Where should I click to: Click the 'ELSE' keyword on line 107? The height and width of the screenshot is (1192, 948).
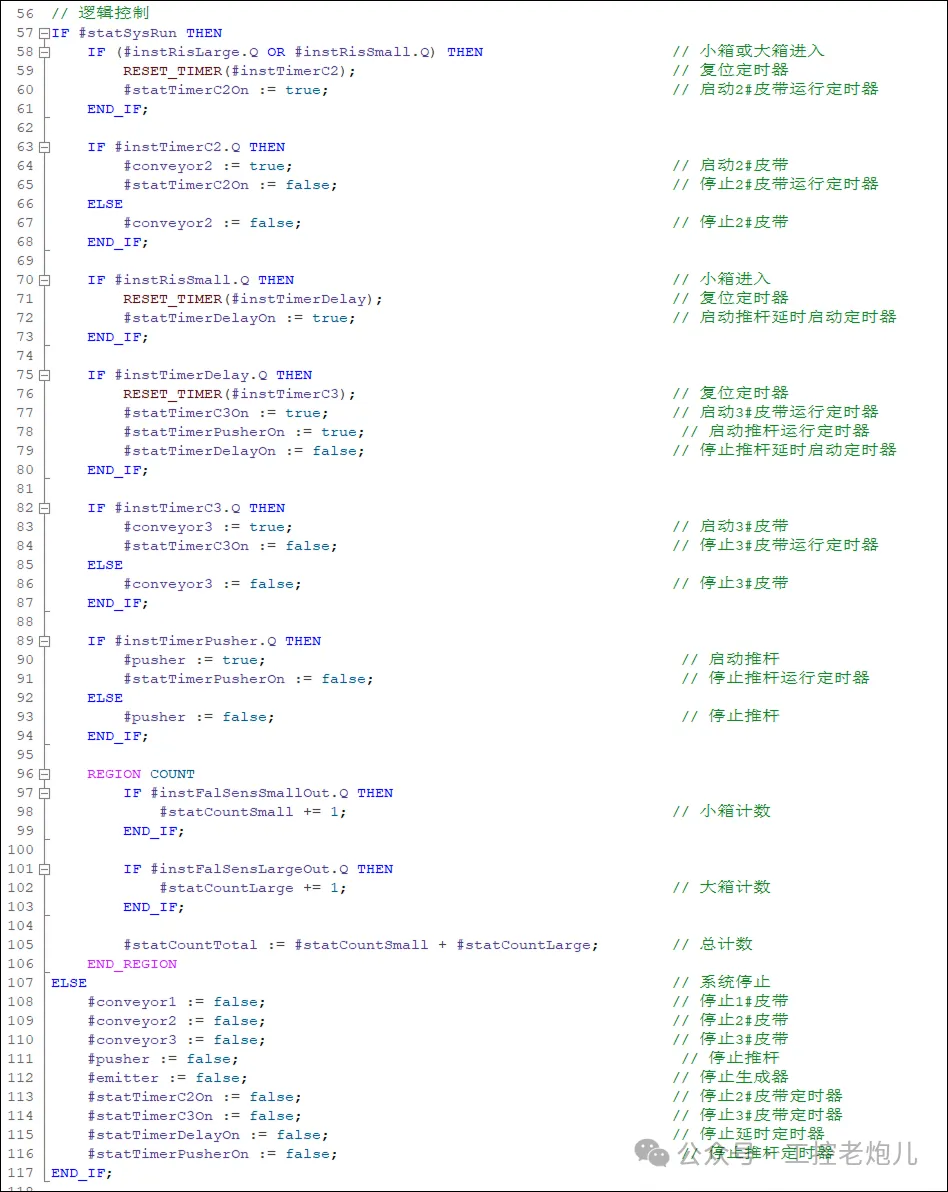click(x=69, y=984)
